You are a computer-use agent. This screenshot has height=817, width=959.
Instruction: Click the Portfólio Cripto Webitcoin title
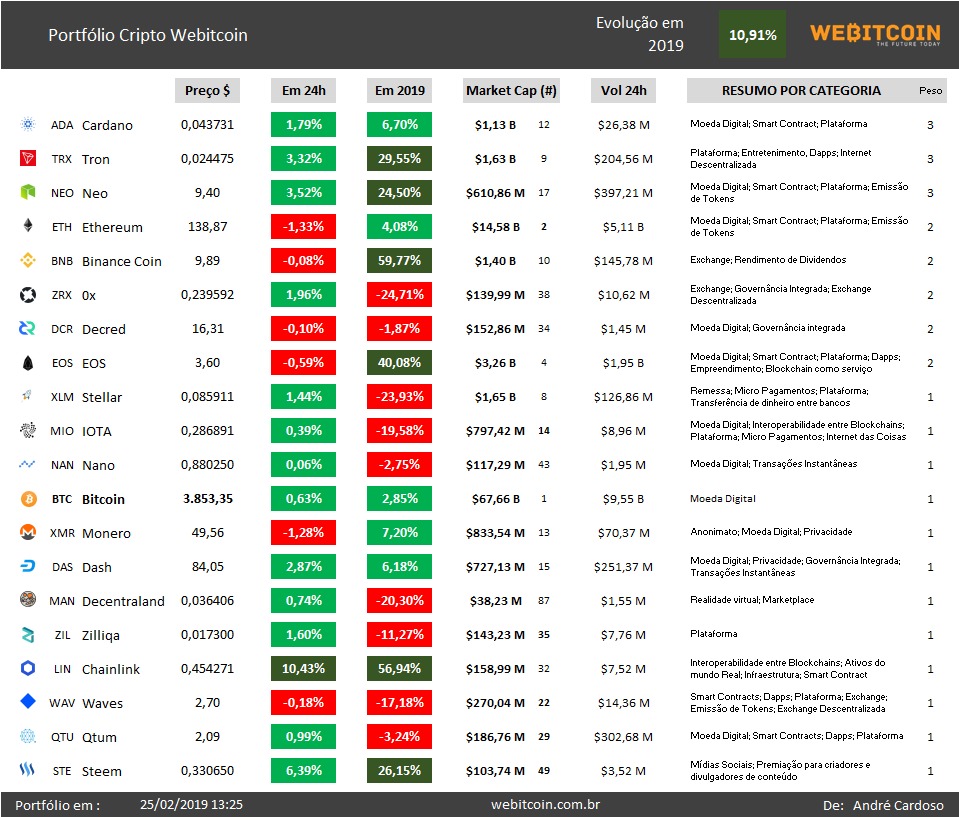148,35
